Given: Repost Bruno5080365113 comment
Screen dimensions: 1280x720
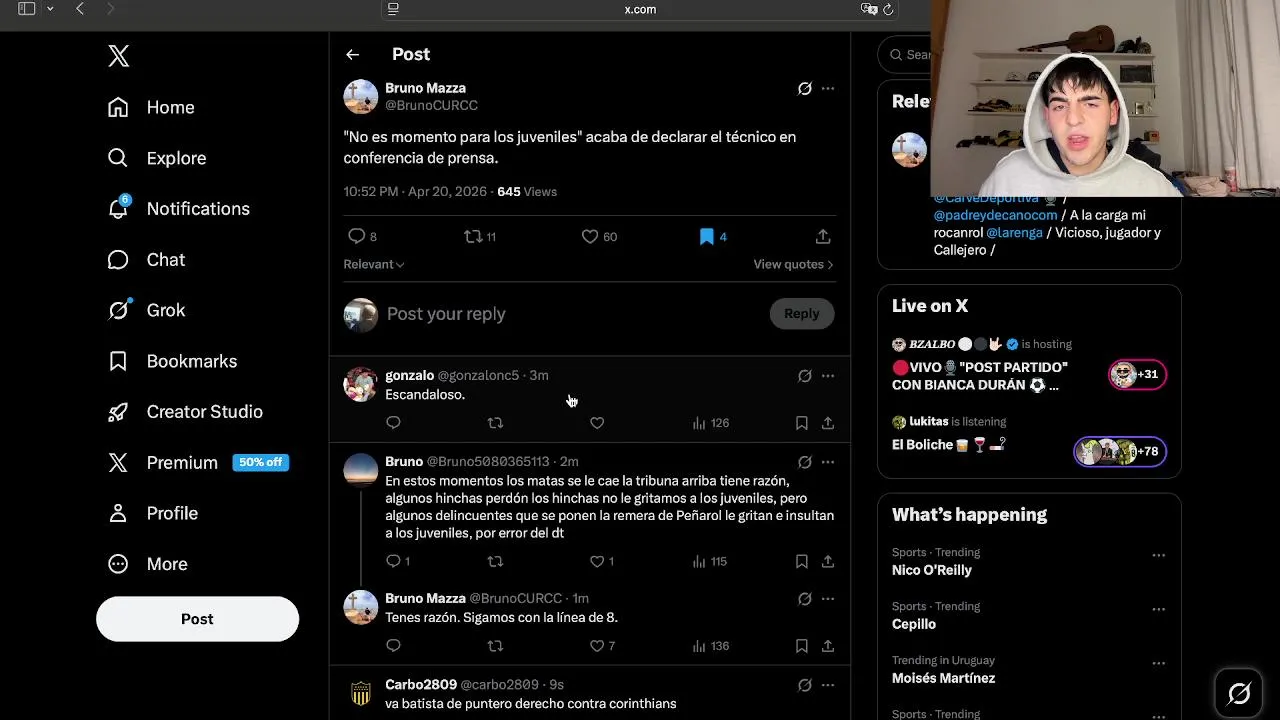Looking at the screenshot, I should [x=495, y=561].
